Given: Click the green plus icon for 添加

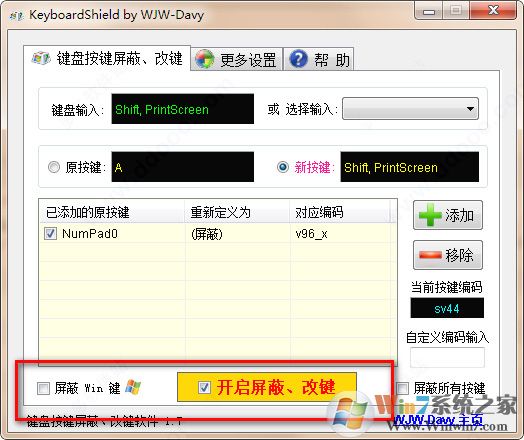Looking at the screenshot, I should pos(430,215).
